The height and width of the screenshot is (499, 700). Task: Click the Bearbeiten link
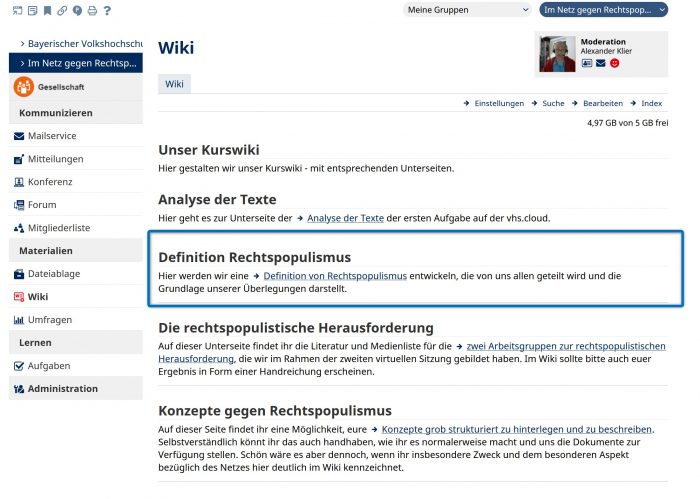[x=603, y=103]
